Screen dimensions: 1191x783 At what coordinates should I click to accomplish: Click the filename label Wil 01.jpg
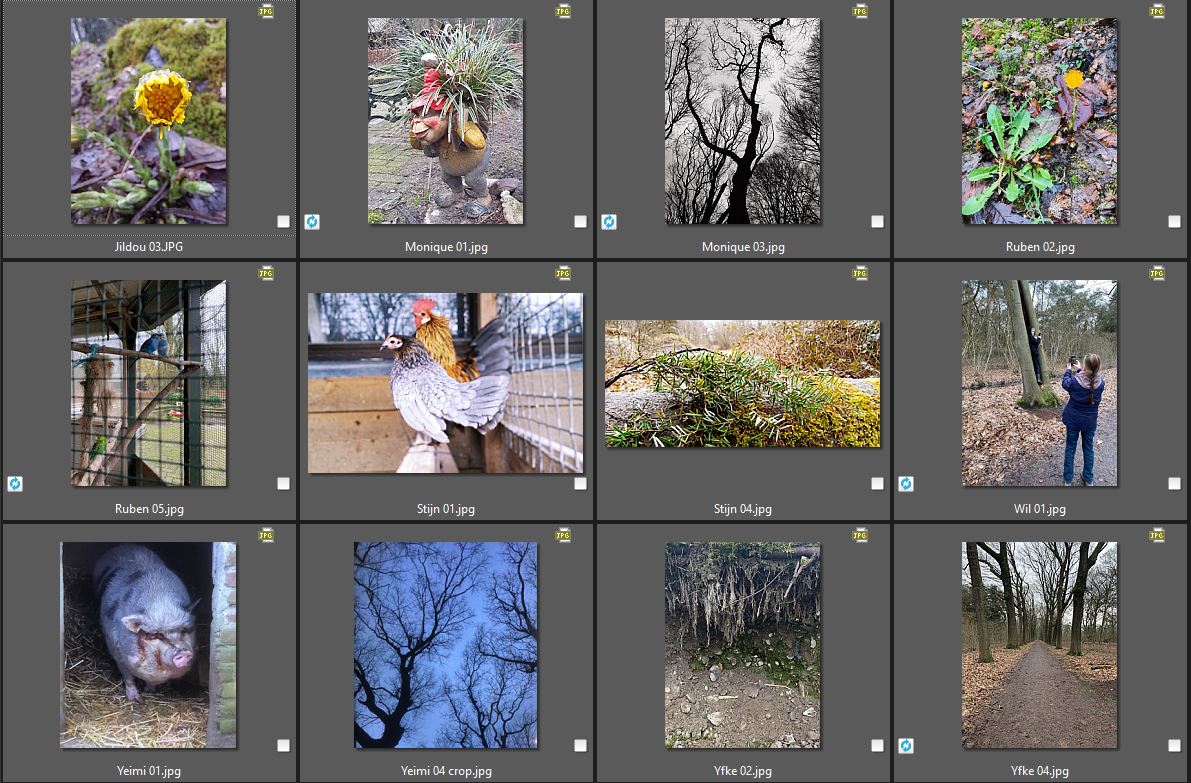[1039, 509]
